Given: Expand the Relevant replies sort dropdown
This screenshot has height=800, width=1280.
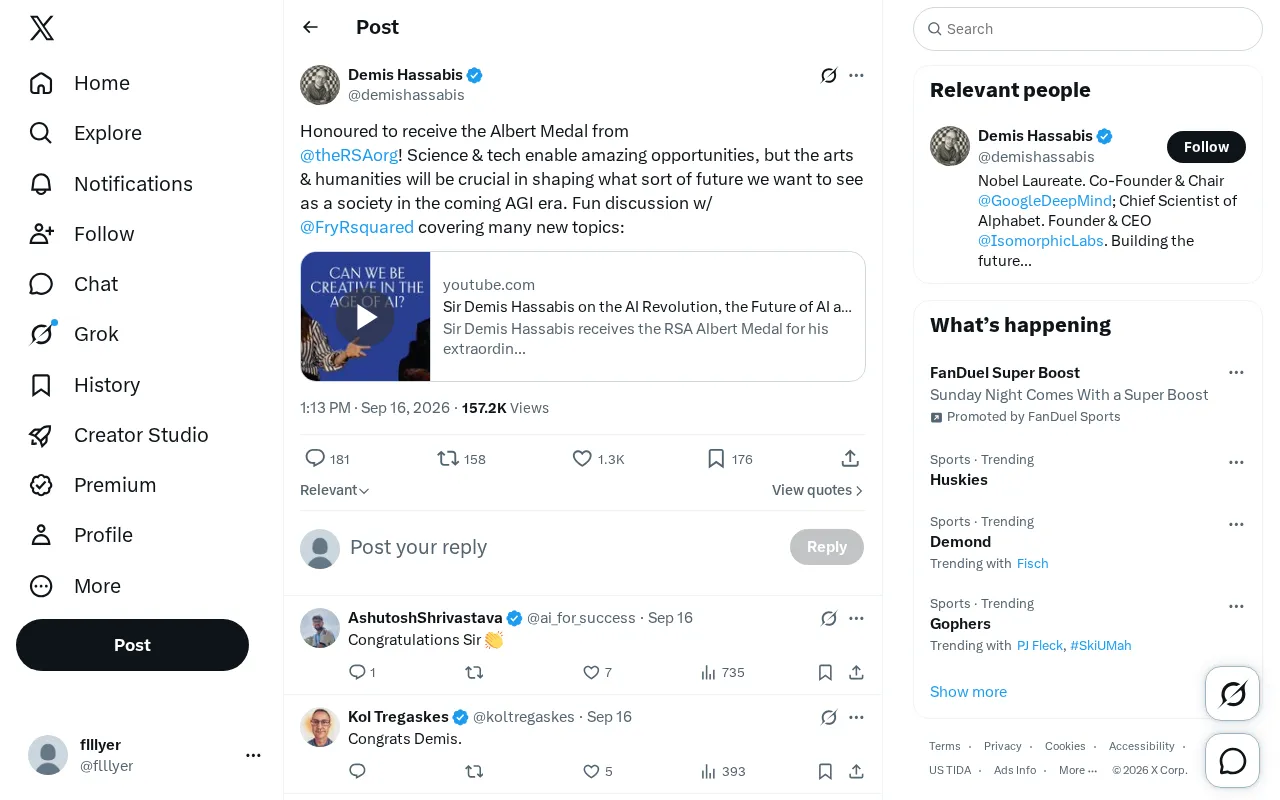Looking at the screenshot, I should pos(335,490).
